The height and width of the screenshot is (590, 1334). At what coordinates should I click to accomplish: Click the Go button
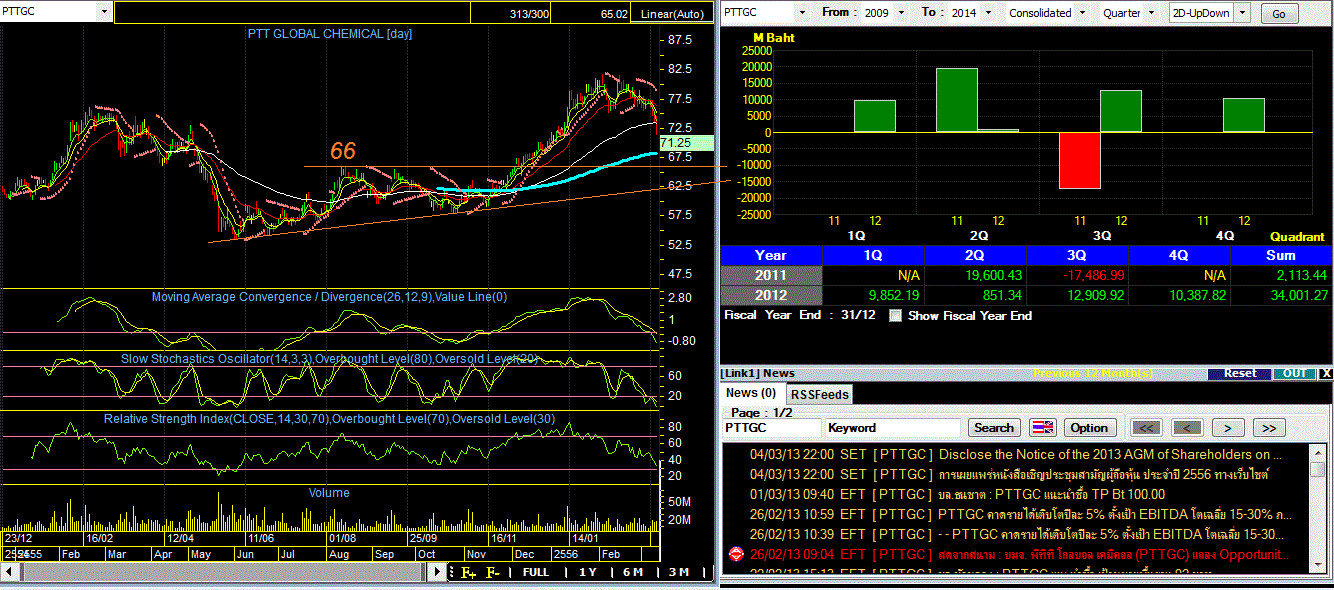tap(1279, 13)
